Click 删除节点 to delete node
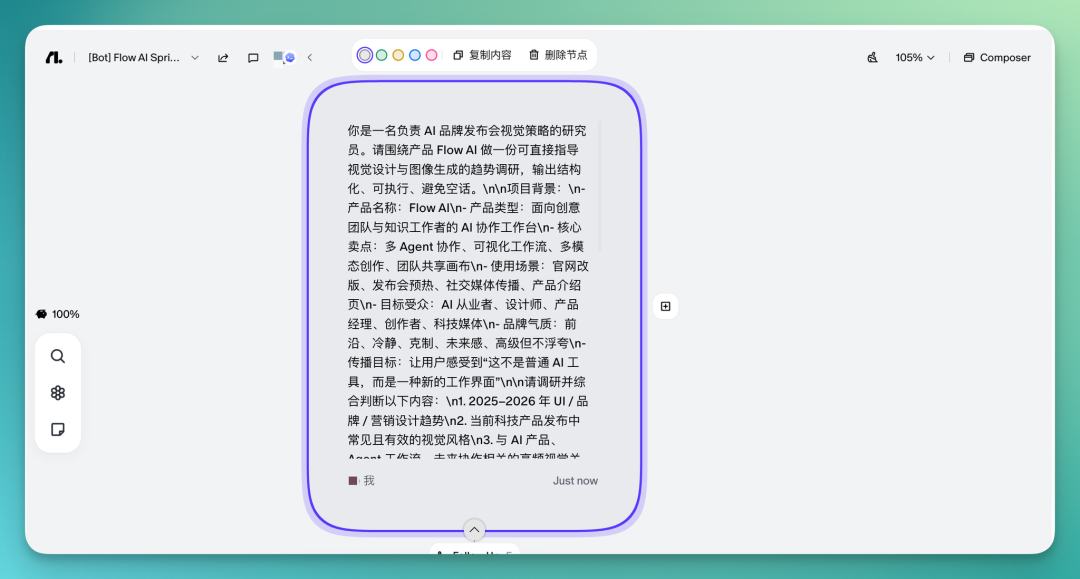Image resolution: width=1080 pixels, height=579 pixels. [x=558, y=55]
